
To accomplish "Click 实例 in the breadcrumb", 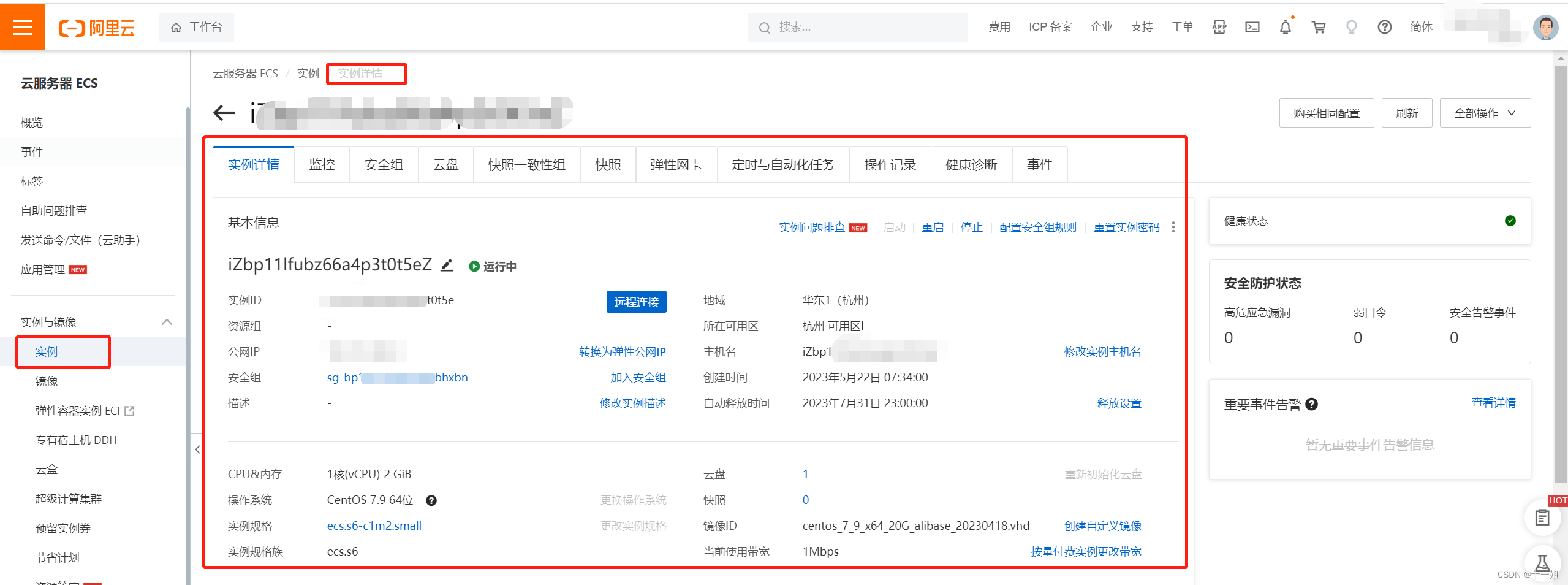I will pos(308,74).
